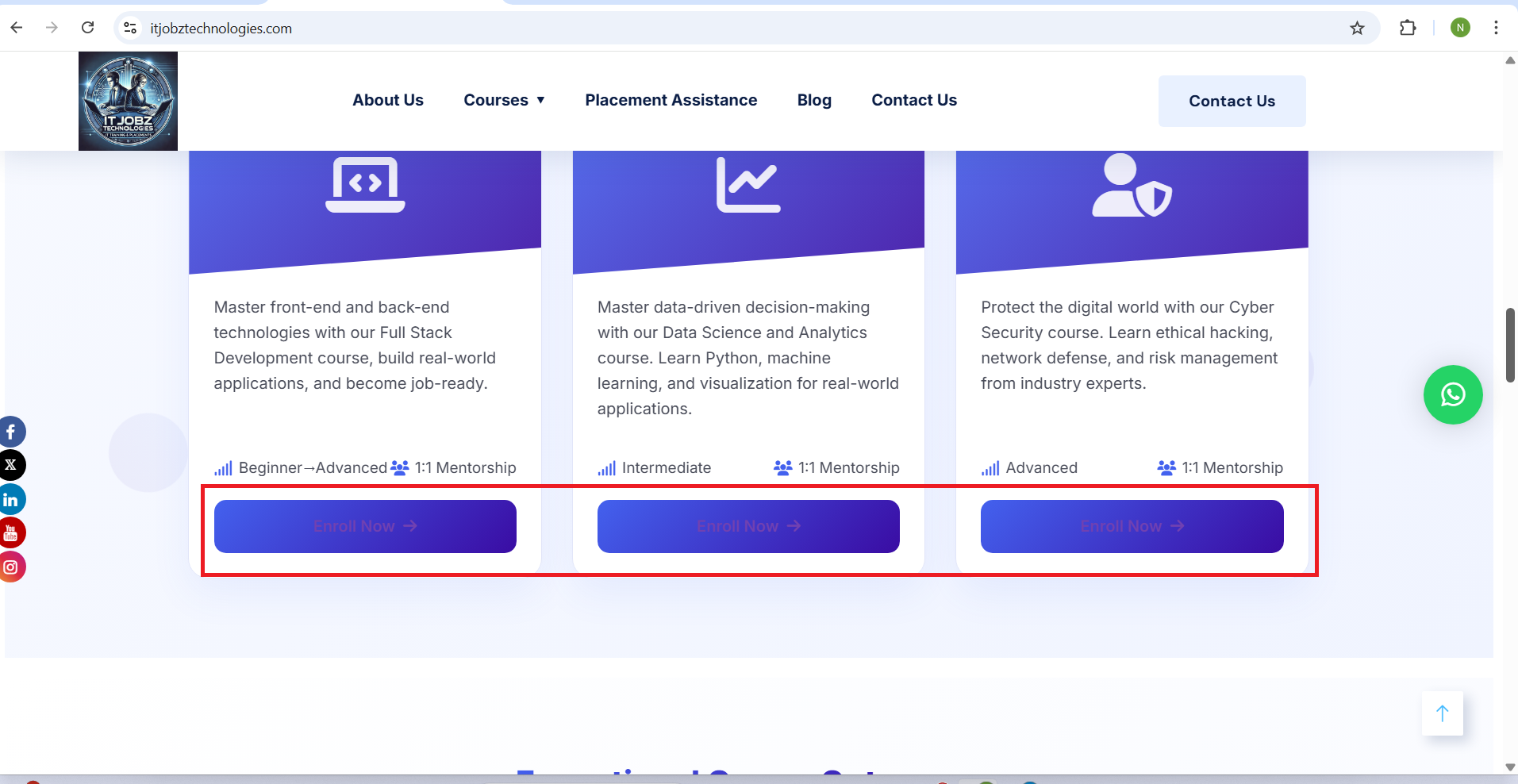Open the Facebook social sidebar icon

[x=11, y=432]
